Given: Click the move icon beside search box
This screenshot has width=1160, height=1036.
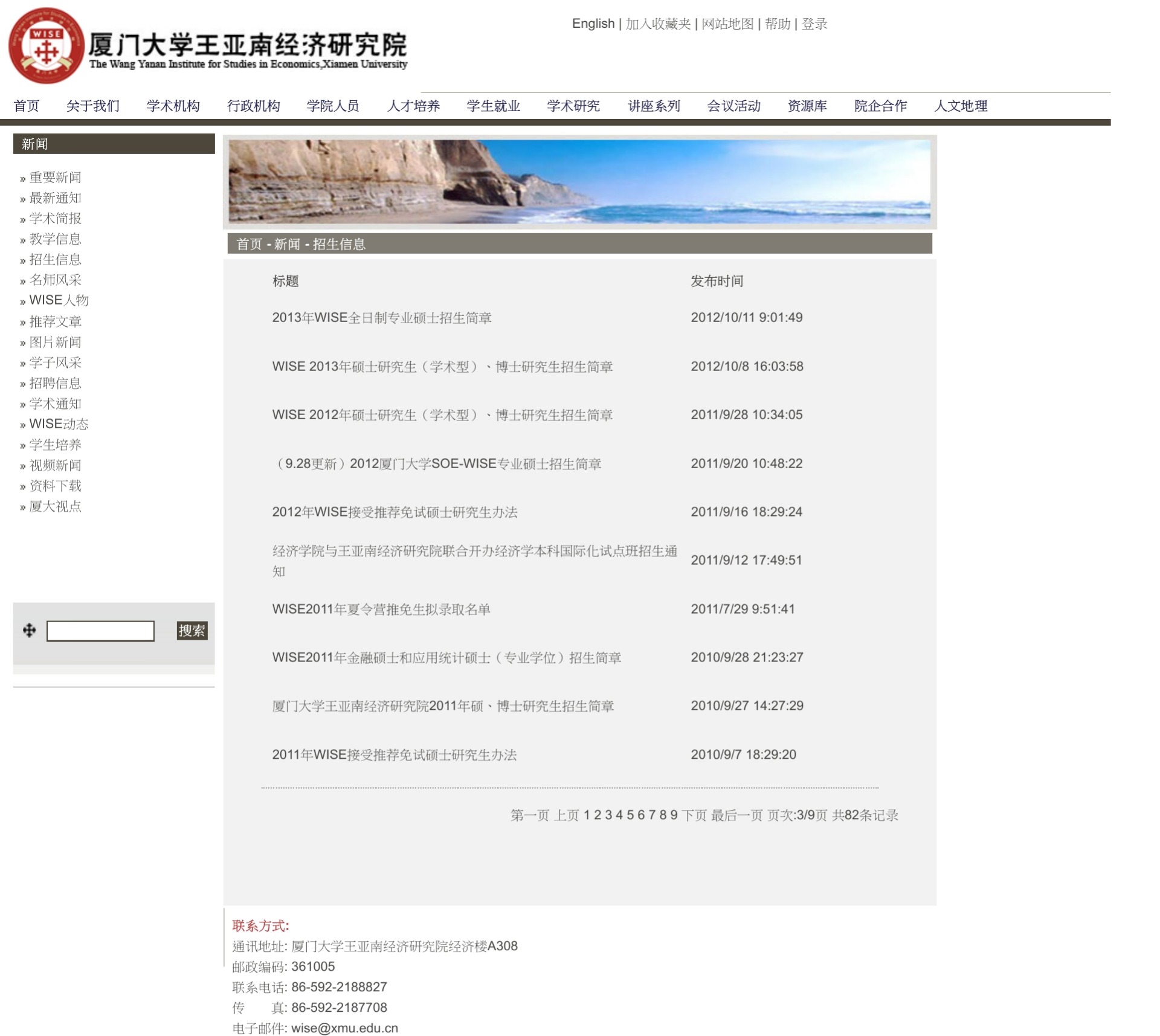Looking at the screenshot, I should point(29,631).
